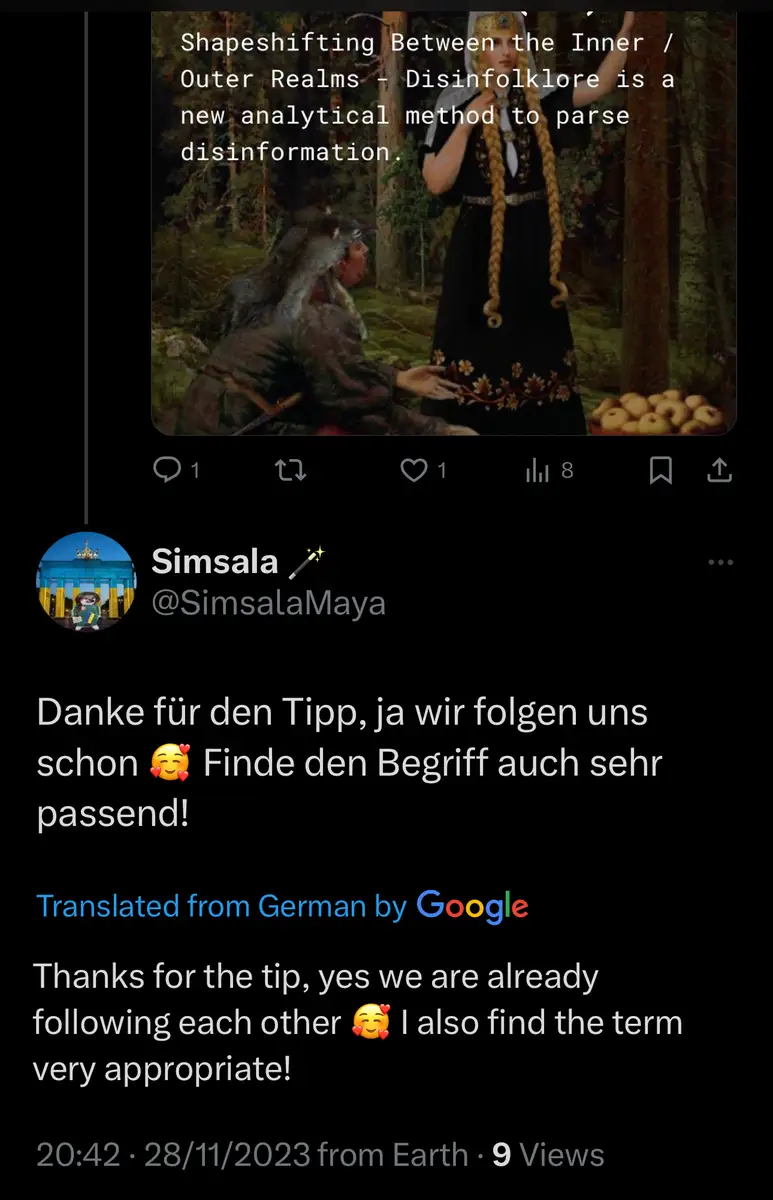Image resolution: width=773 pixels, height=1200 pixels.
Task: Tap the "from Earth" location label
Action: 392,1155
